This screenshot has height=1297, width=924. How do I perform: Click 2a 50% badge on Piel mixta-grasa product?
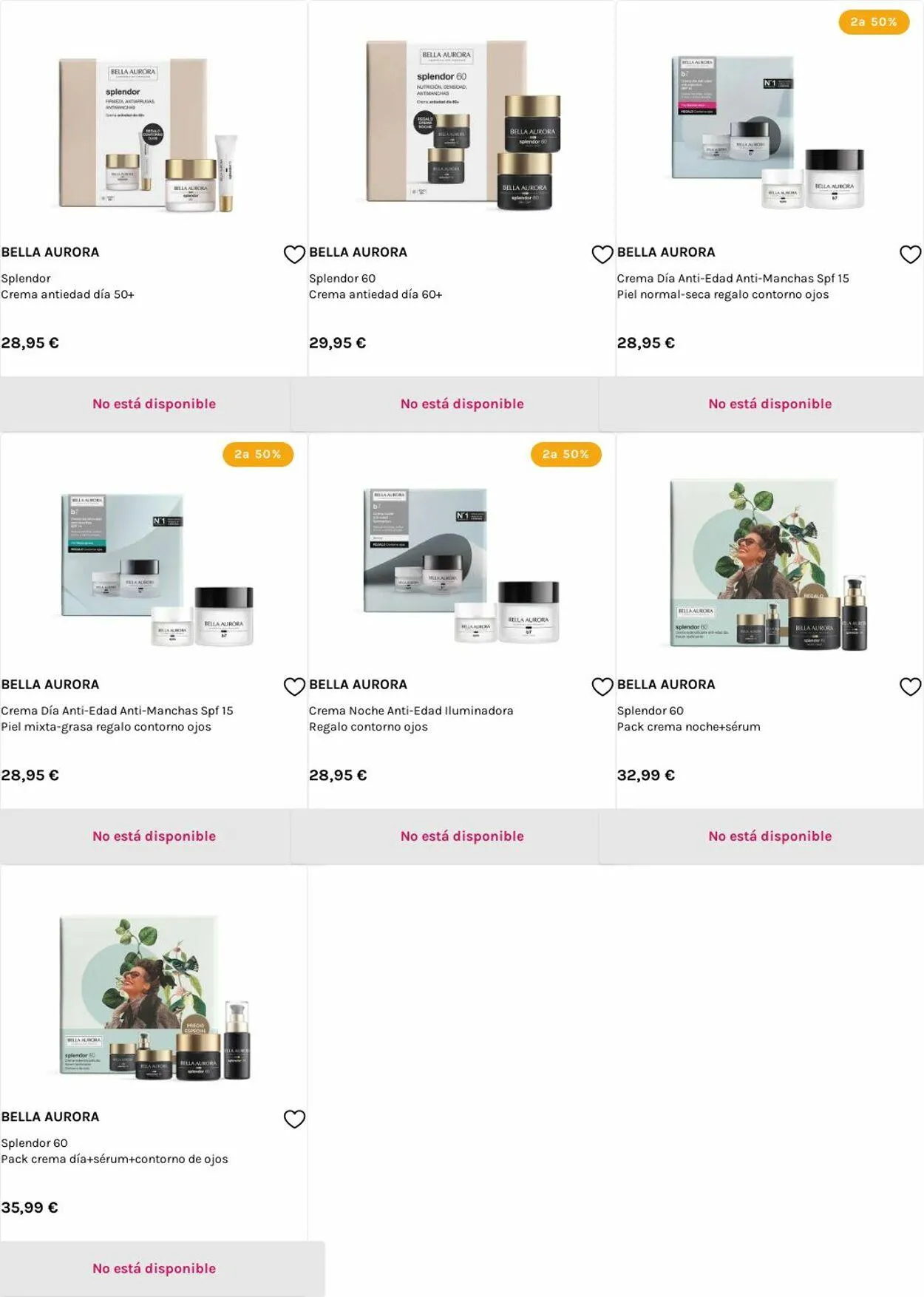[258, 455]
